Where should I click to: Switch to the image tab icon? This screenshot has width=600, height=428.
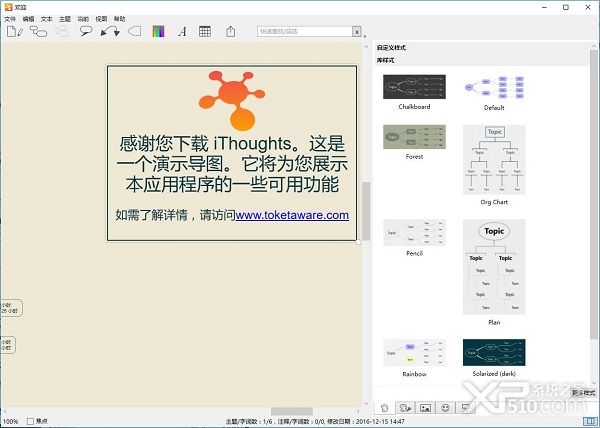425,408
